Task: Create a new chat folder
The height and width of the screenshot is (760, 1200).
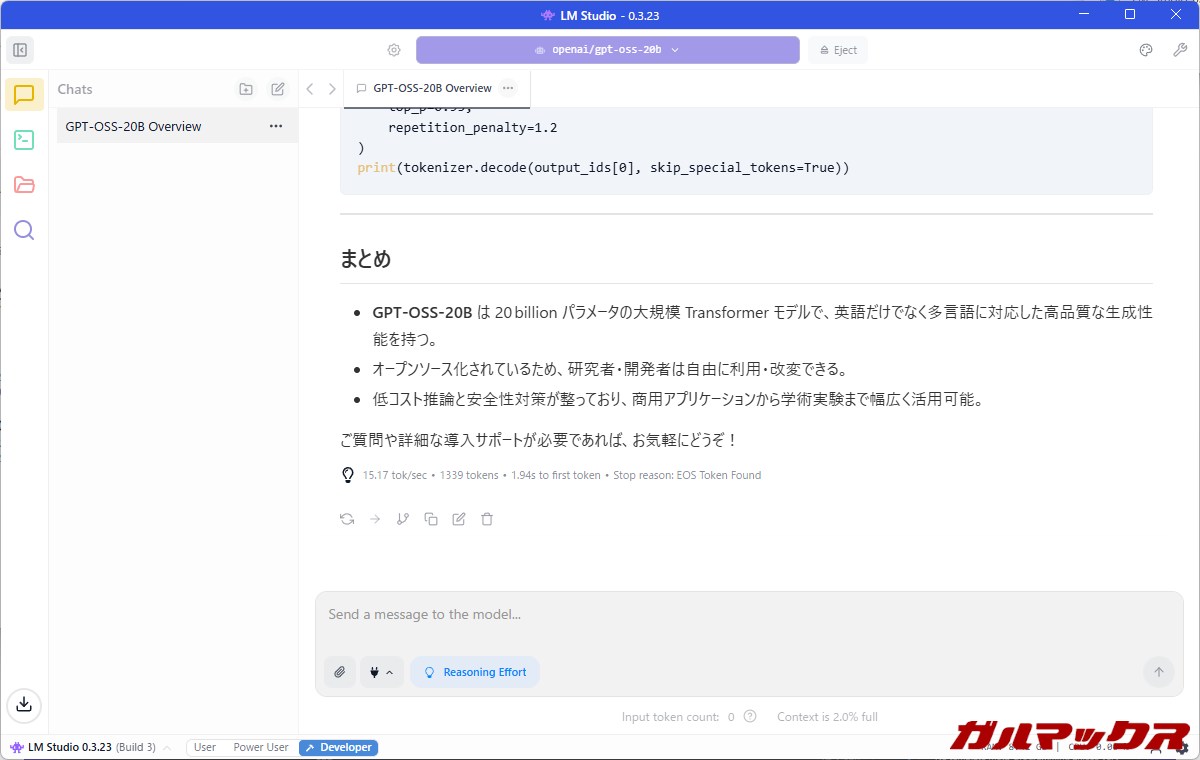Action: coord(246,89)
